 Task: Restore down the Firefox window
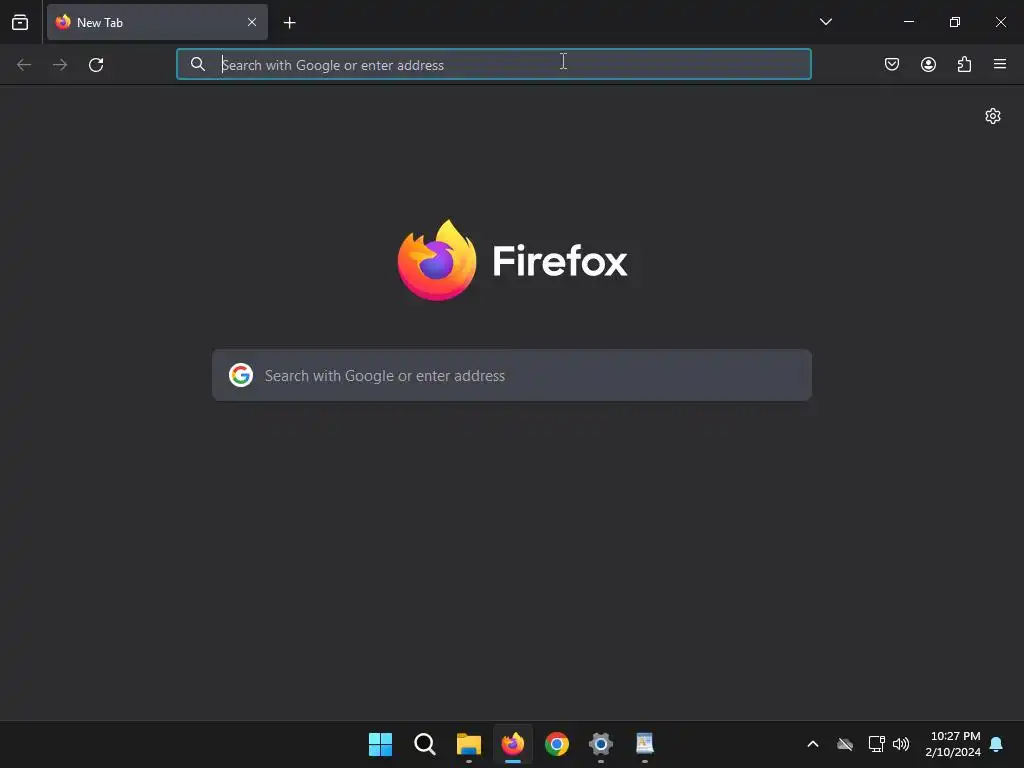pyautogui.click(x=955, y=22)
